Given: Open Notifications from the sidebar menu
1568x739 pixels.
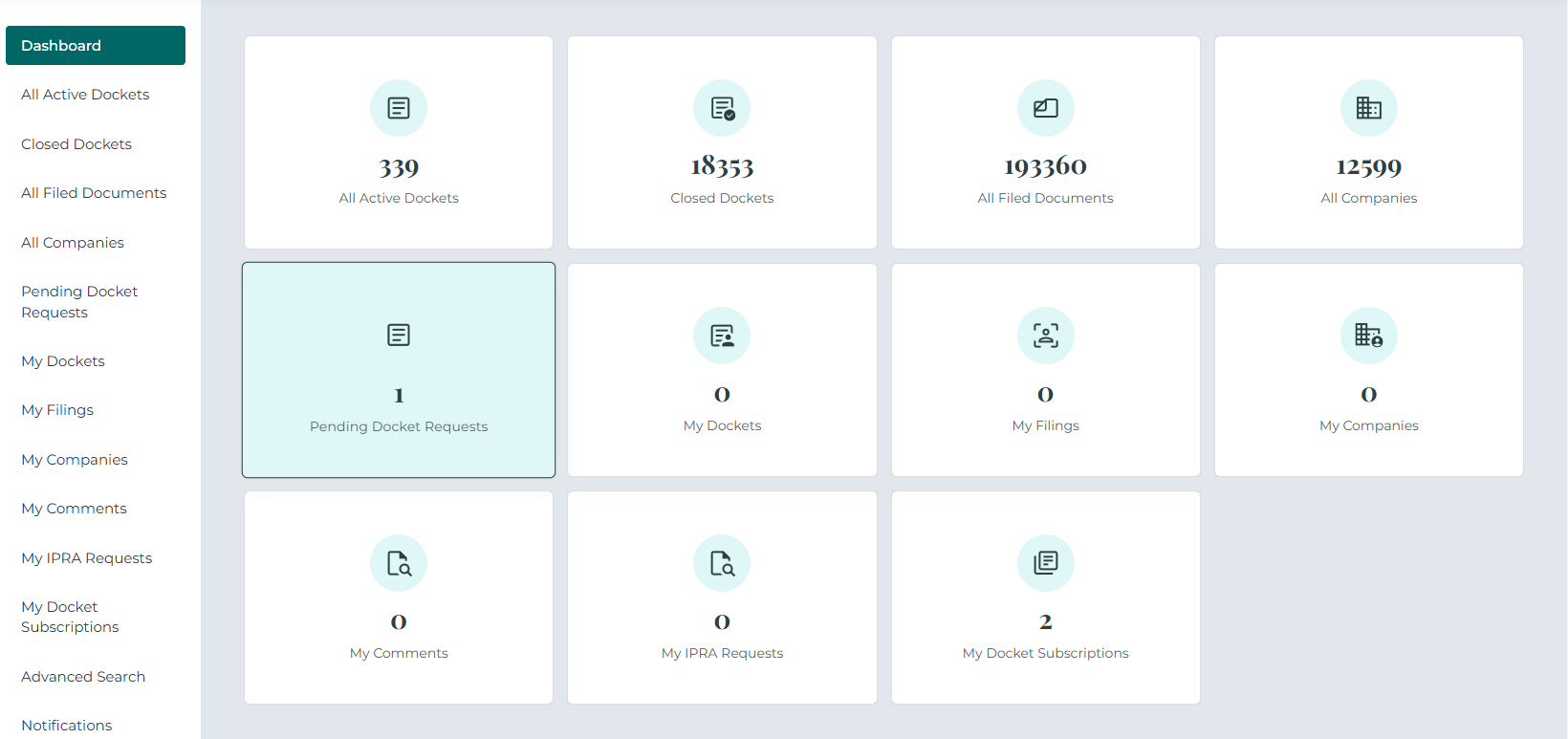Looking at the screenshot, I should (x=67, y=726).
